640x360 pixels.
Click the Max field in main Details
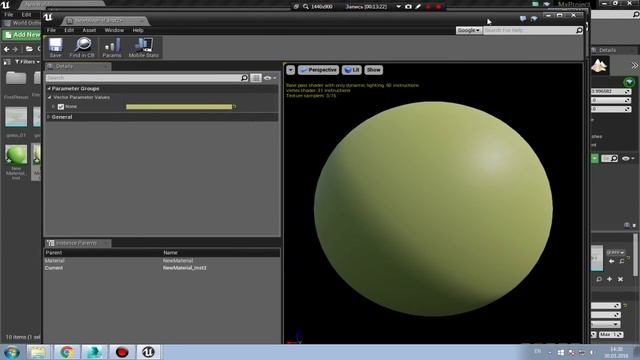pyautogui.click(x=611, y=335)
